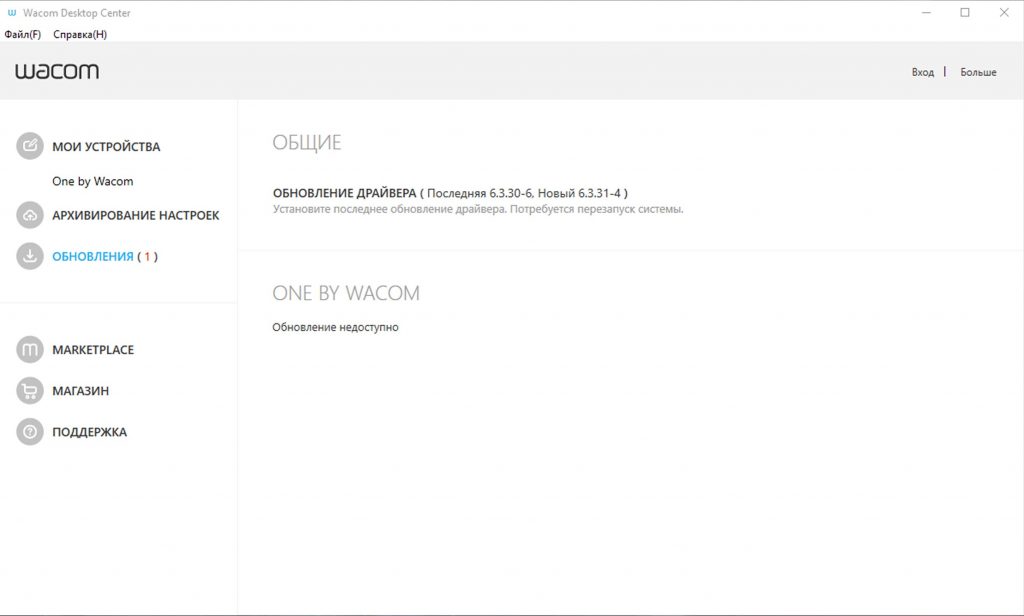
Task: Select the ОБНОВЛЕНИЯ label text
Action: click(x=93, y=256)
